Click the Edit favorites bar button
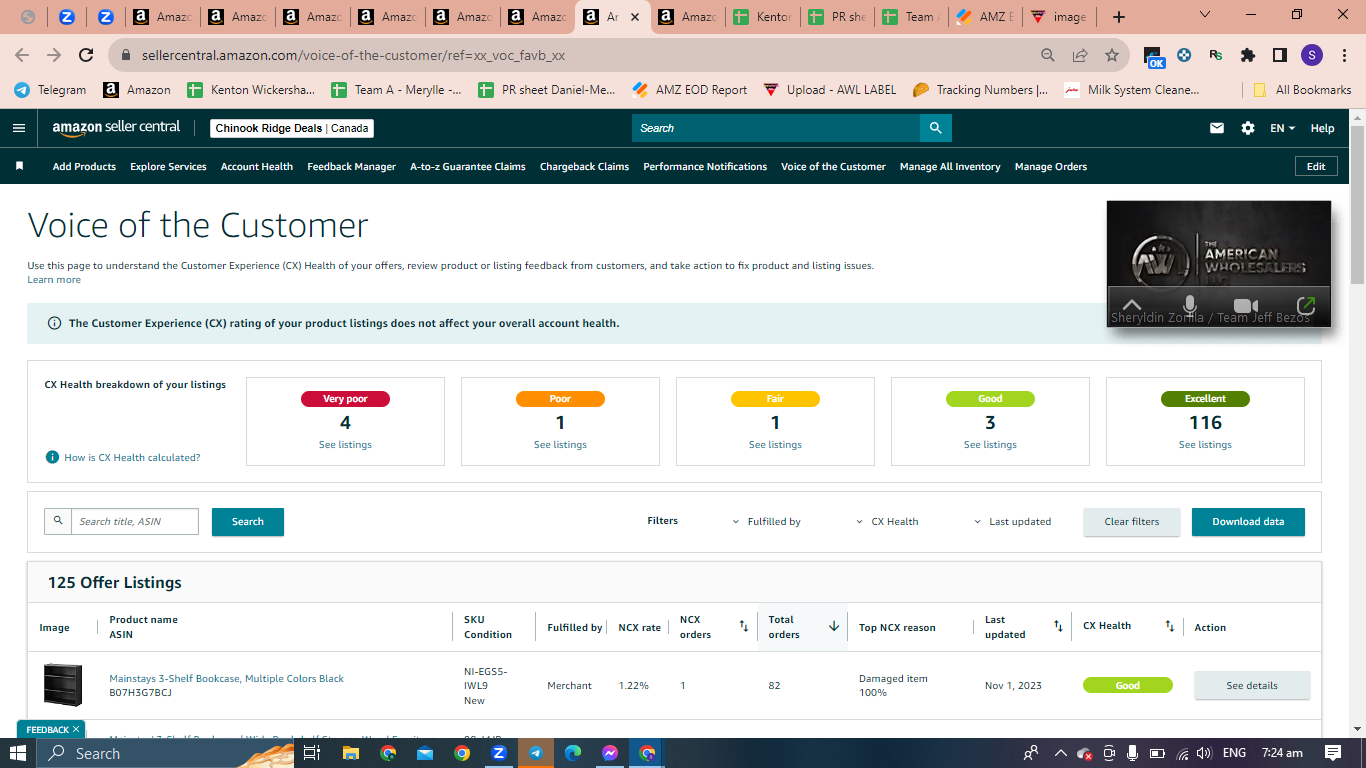Image resolution: width=1366 pixels, height=768 pixels. coord(1316,166)
